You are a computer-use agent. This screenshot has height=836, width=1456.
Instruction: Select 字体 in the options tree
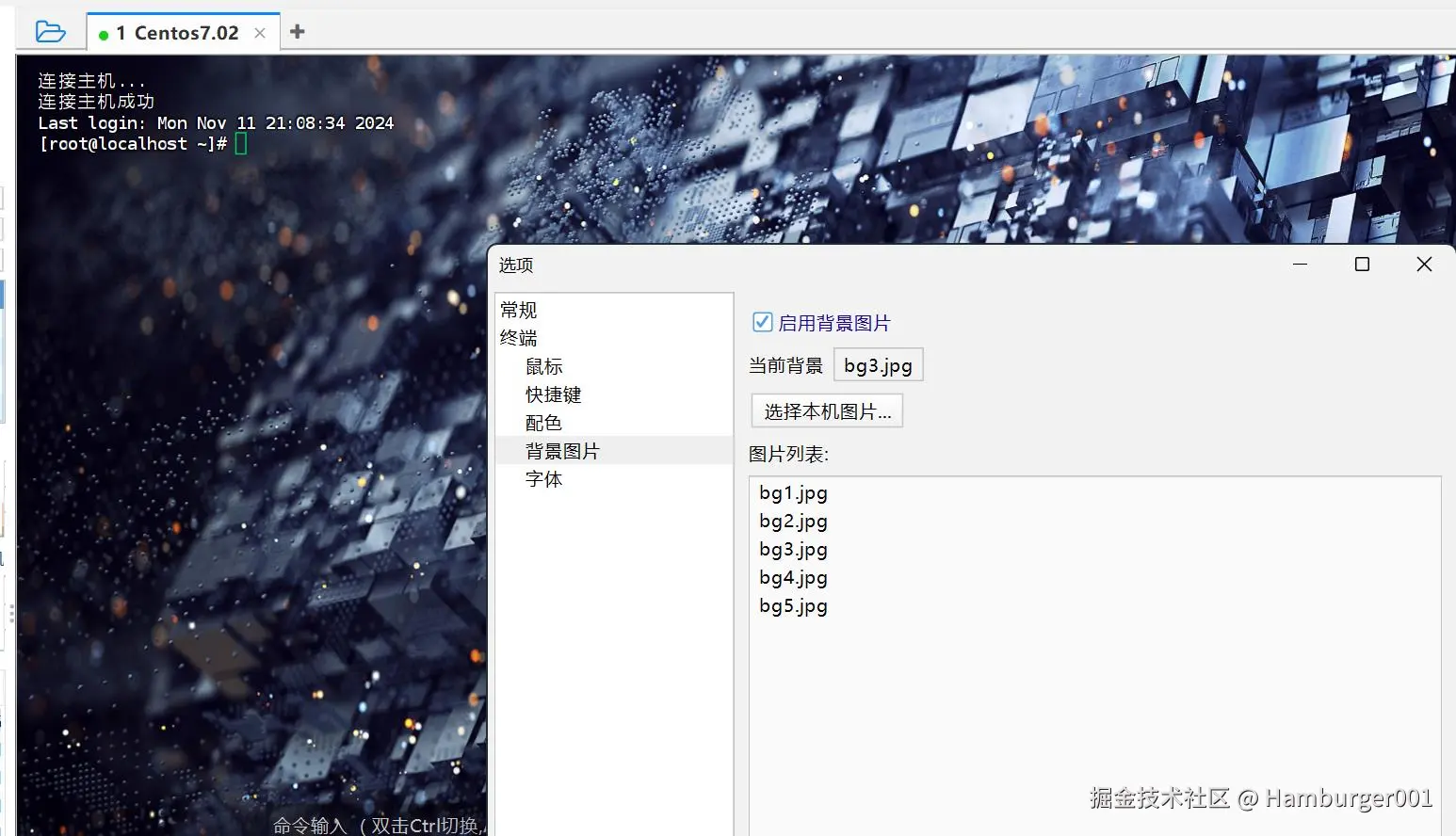pos(543,478)
